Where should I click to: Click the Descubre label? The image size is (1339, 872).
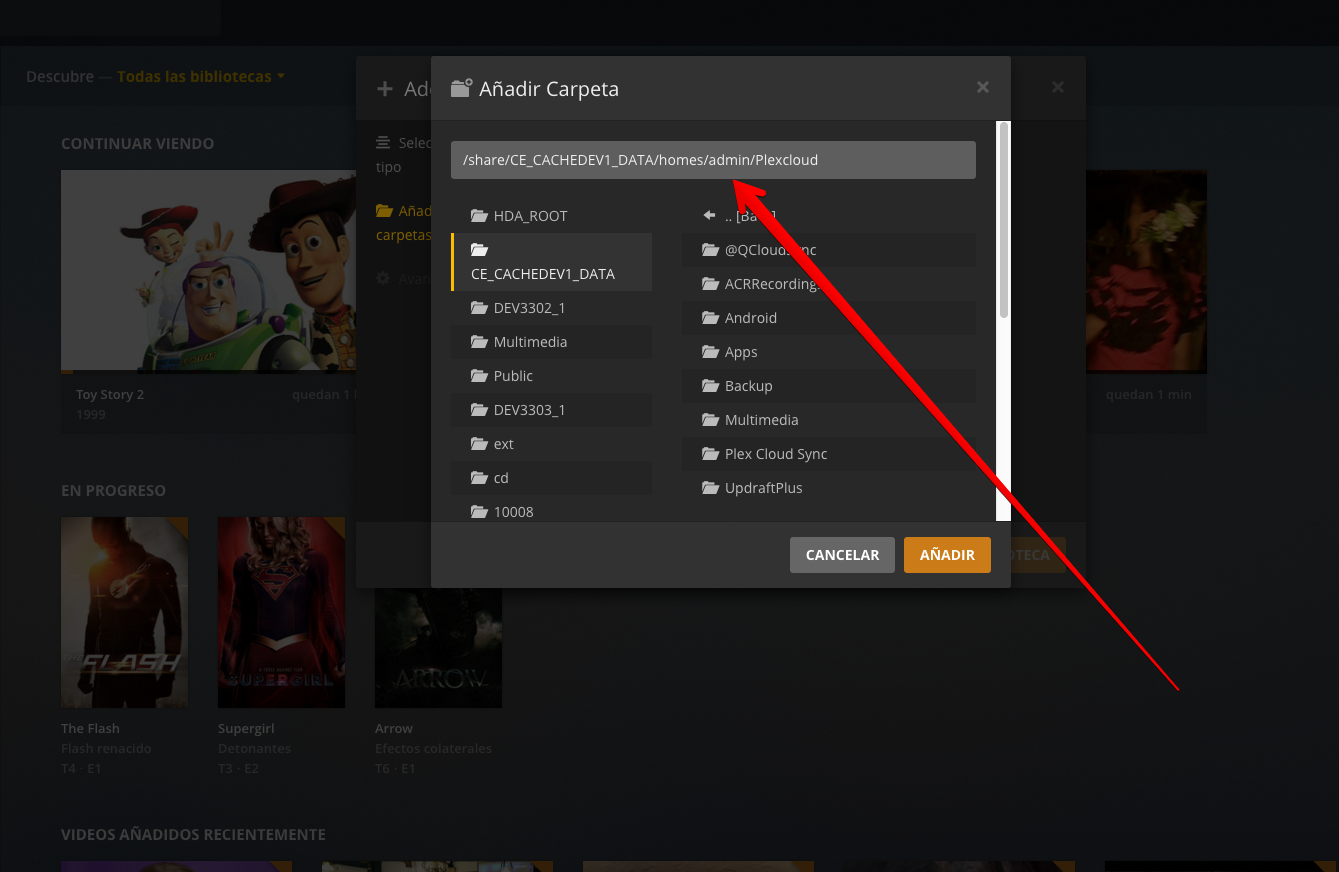tap(60, 77)
